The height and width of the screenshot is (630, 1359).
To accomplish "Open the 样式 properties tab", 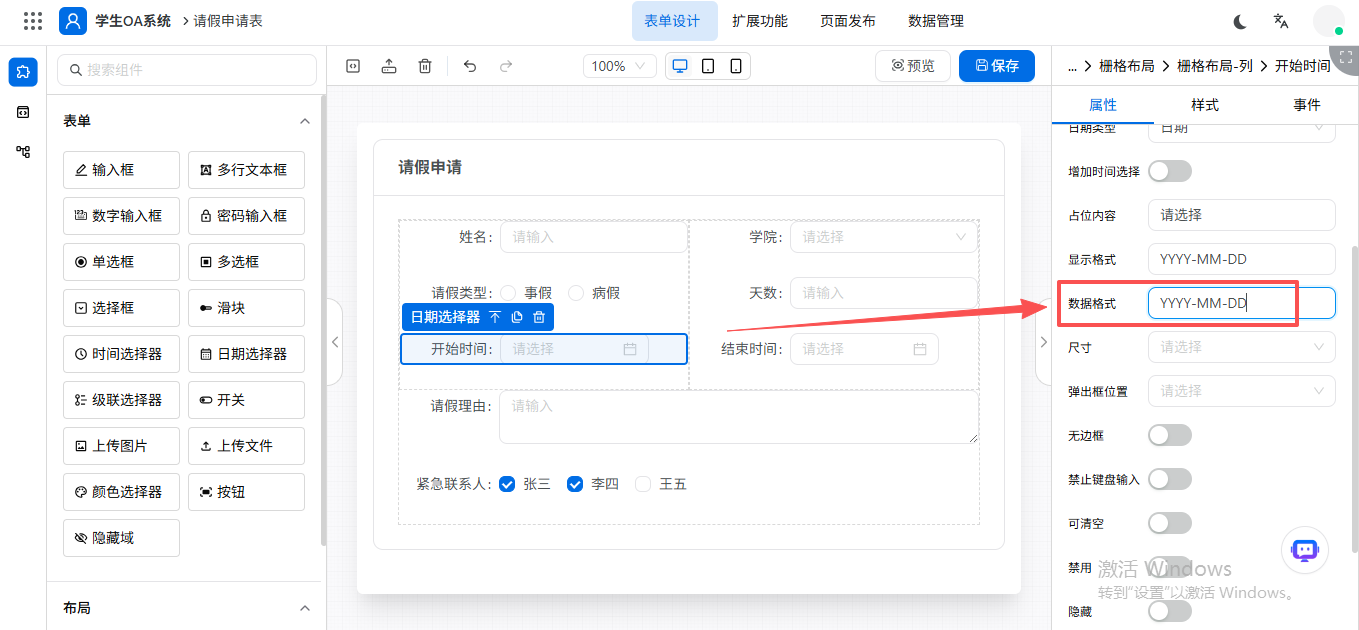I will (1204, 105).
